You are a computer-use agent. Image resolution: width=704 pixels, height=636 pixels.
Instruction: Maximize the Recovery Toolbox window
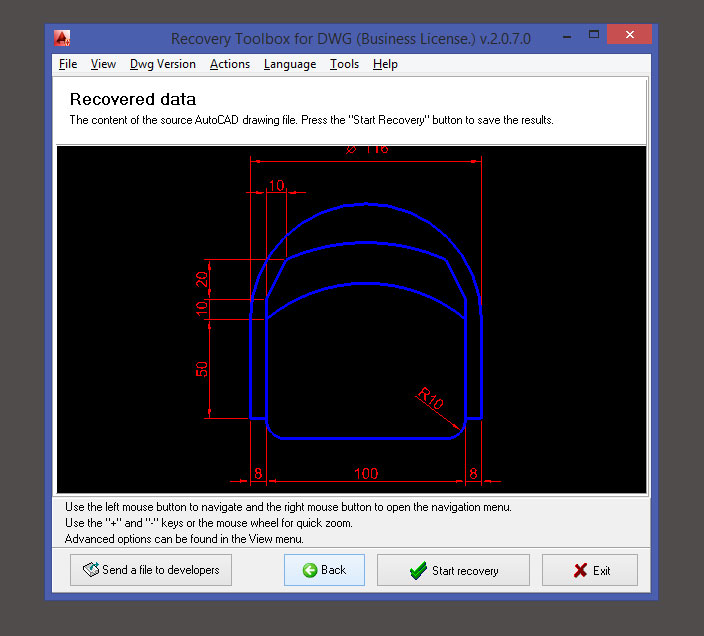click(x=594, y=35)
